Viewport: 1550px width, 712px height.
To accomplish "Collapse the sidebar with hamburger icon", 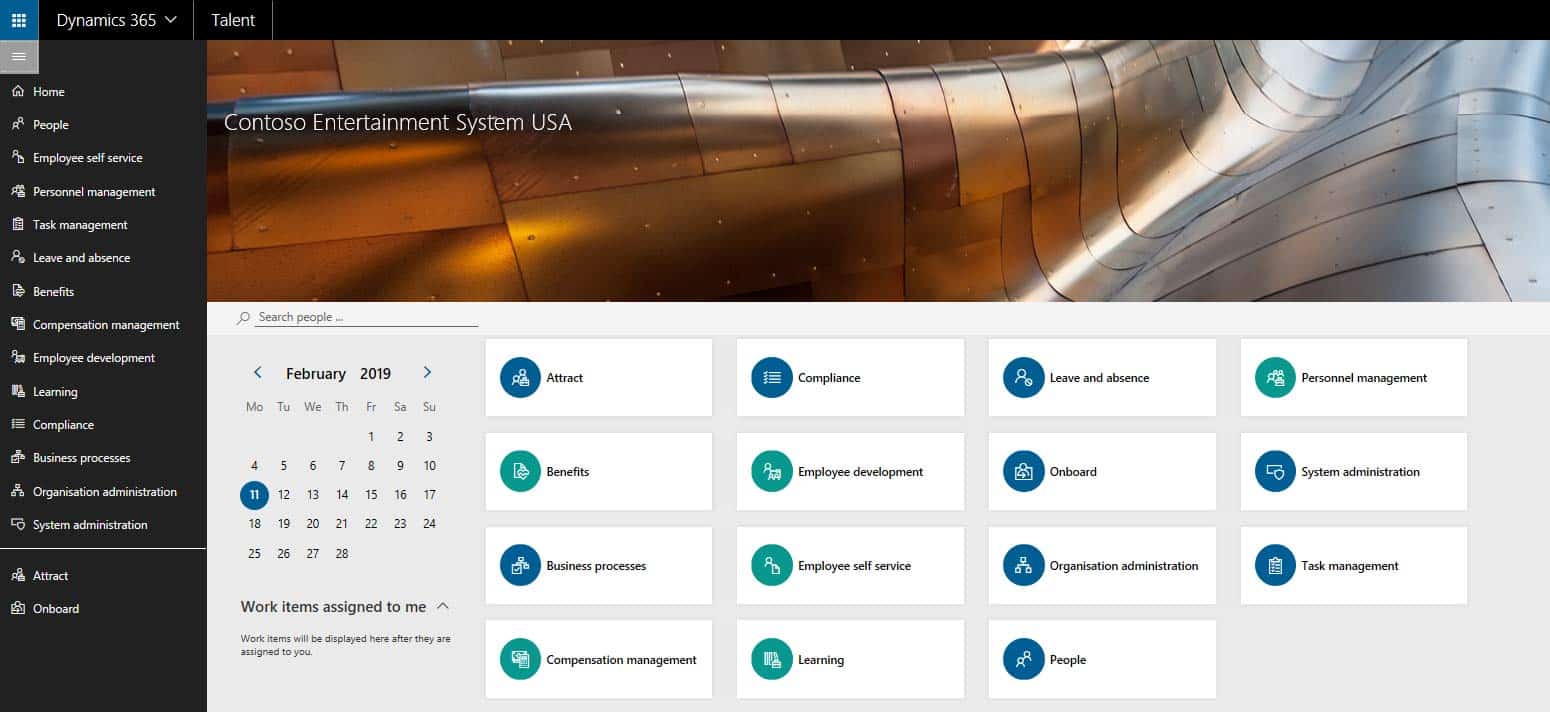I will (x=19, y=57).
